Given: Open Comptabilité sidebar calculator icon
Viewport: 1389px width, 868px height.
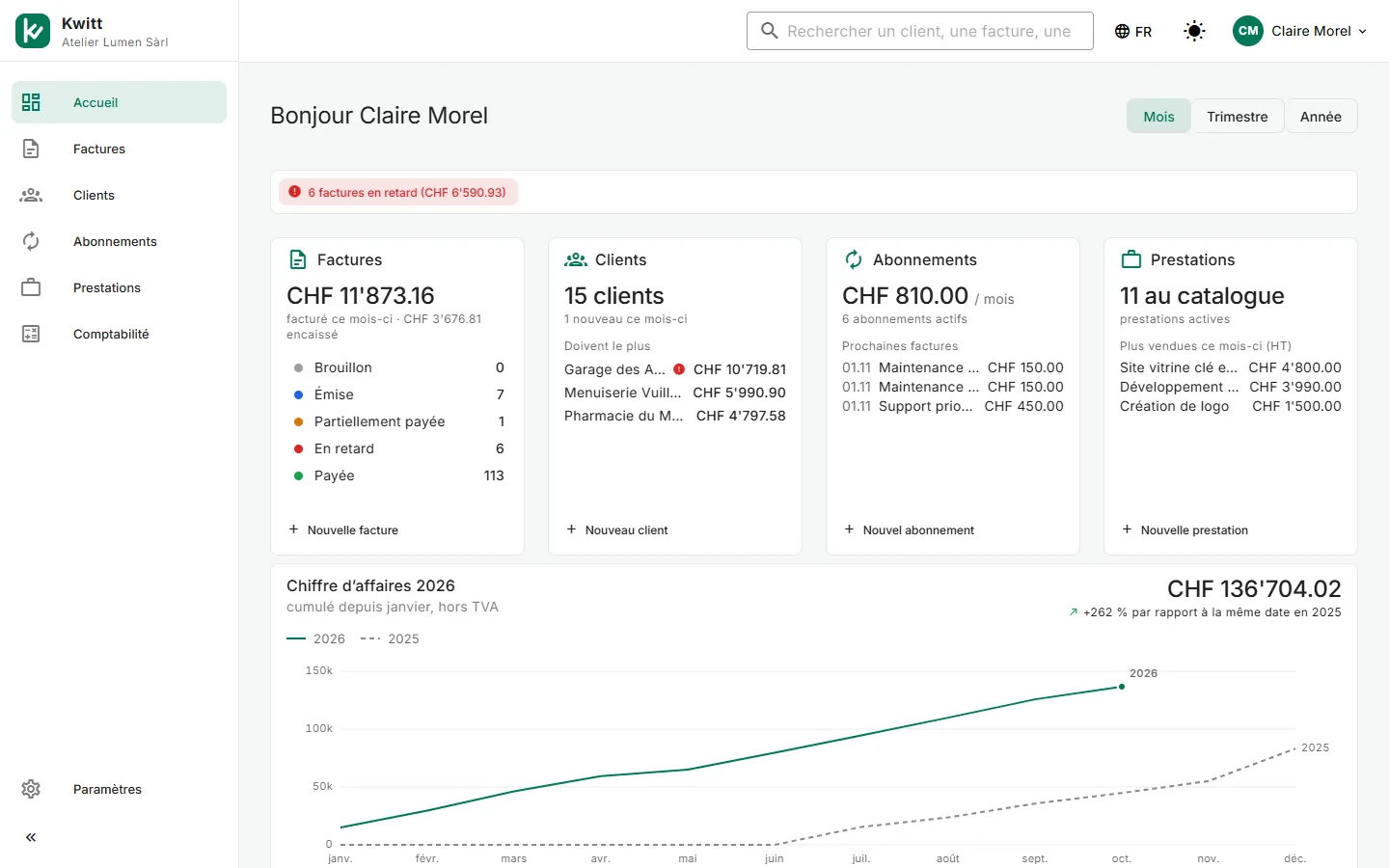Looking at the screenshot, I should click(31, 334).
